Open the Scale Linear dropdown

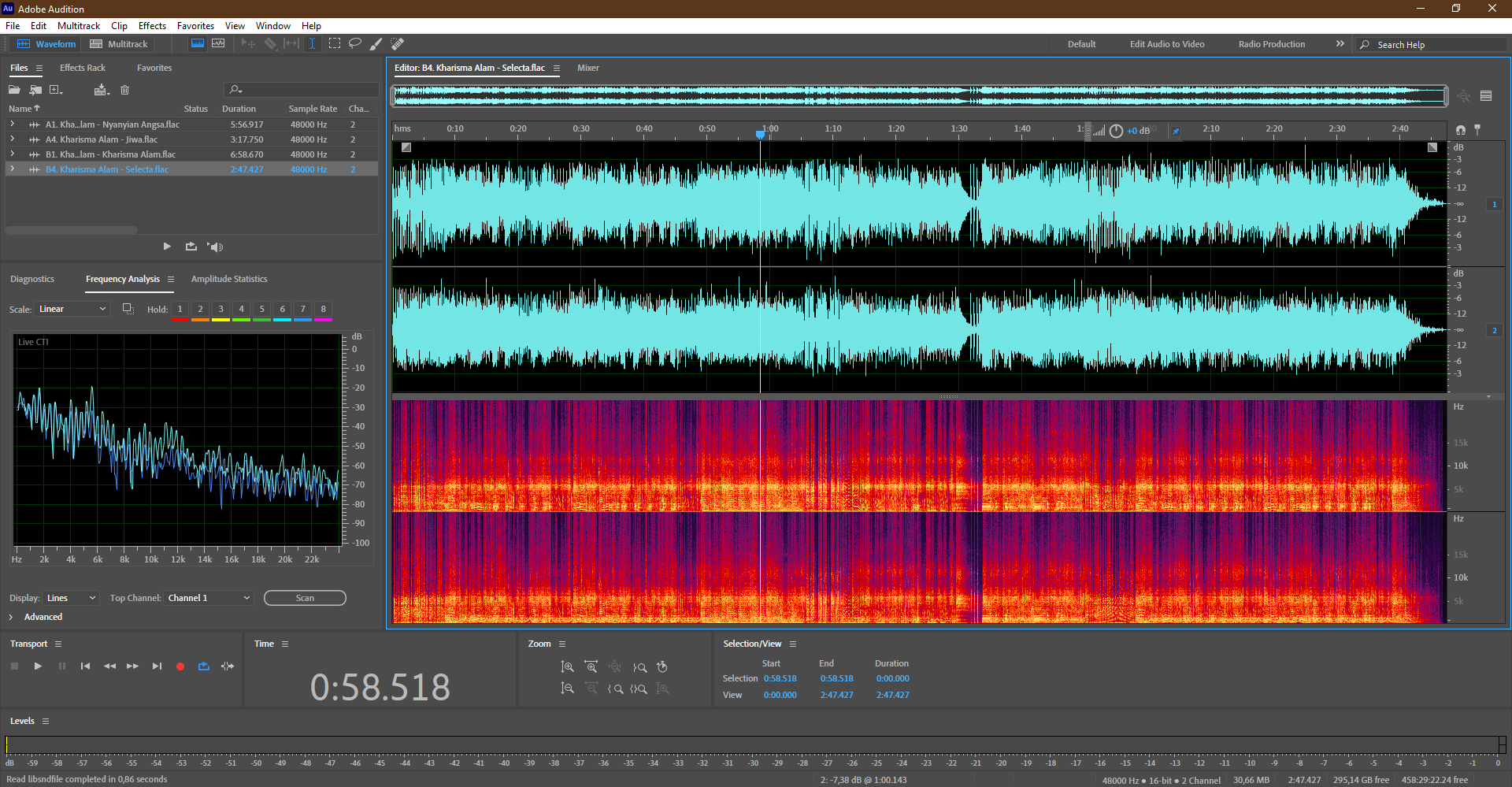[72, 309]
